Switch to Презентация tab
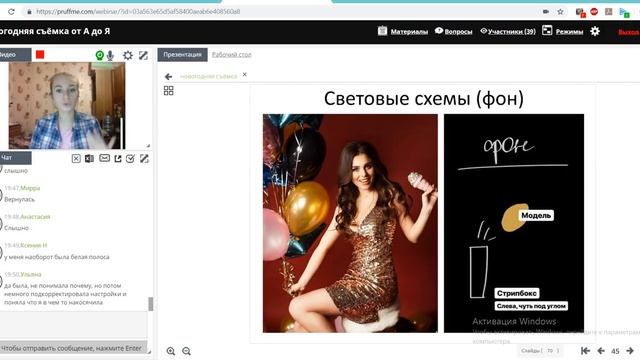640x360 pixels. 182,55
